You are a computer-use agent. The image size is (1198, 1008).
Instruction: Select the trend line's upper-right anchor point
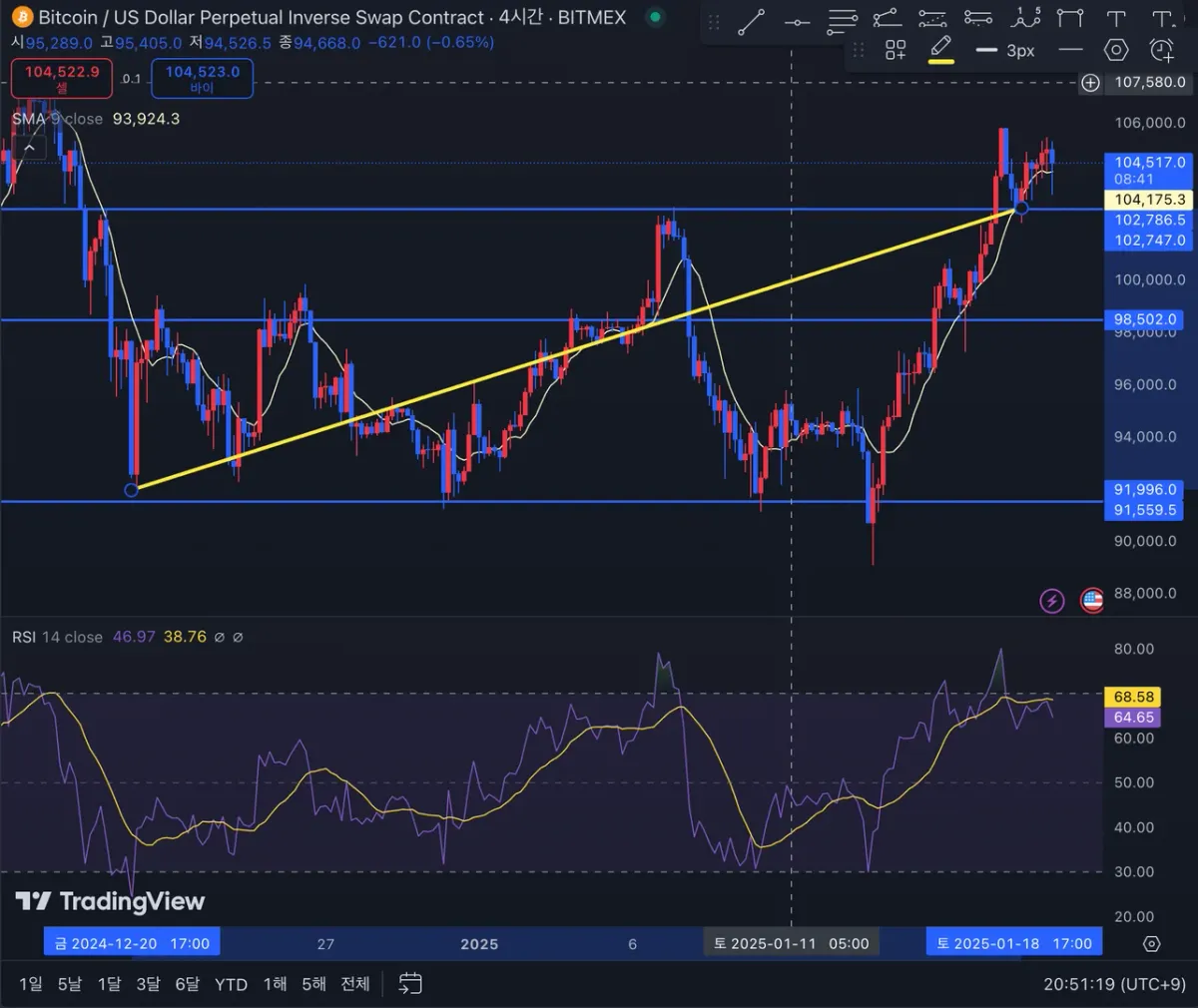coord(1020,209)
